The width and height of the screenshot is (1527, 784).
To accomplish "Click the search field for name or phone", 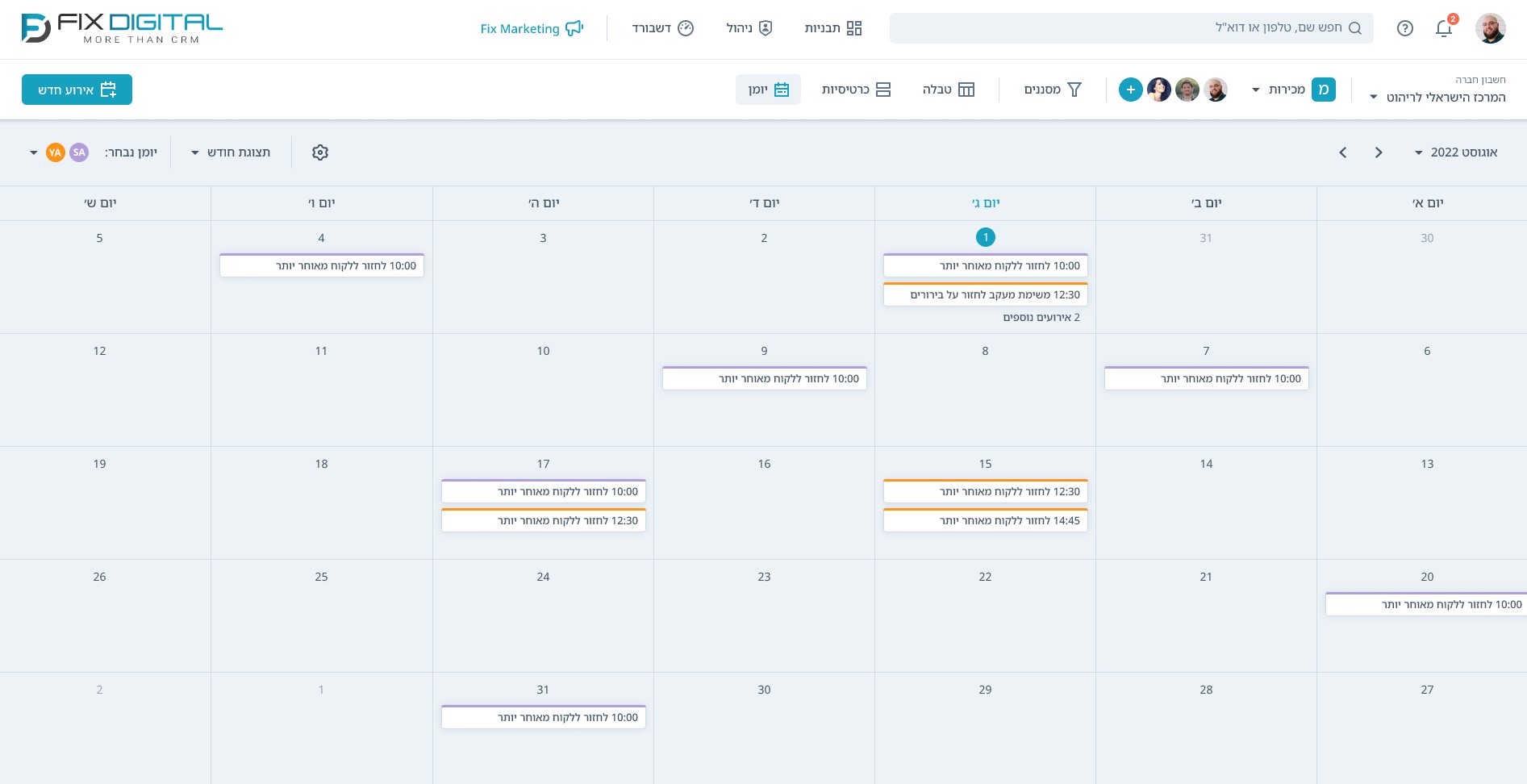I will pyautogui.click(x=1131, y=28).
